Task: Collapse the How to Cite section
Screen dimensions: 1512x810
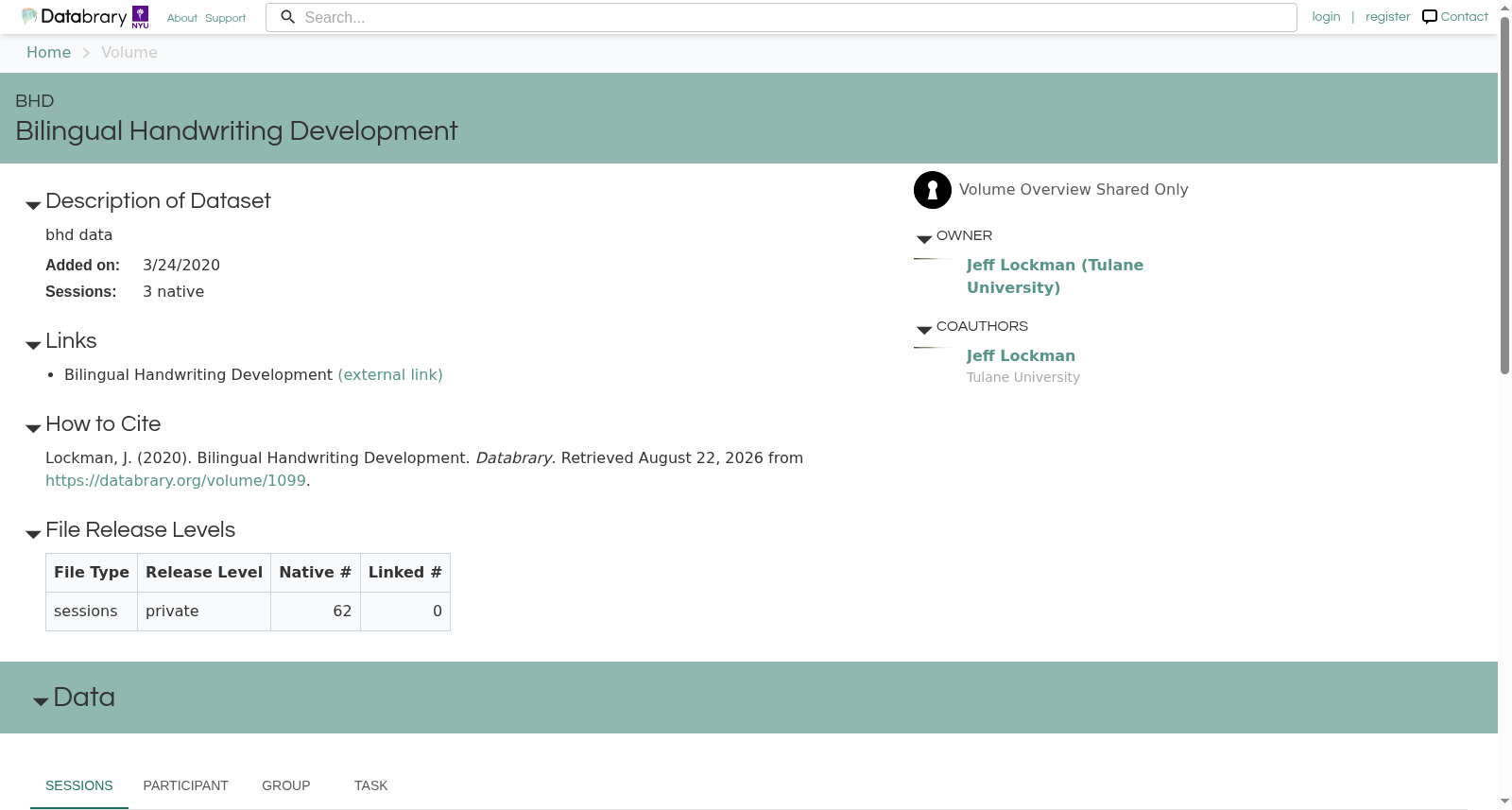Action: pyautogui.click(x=33, y=428)
